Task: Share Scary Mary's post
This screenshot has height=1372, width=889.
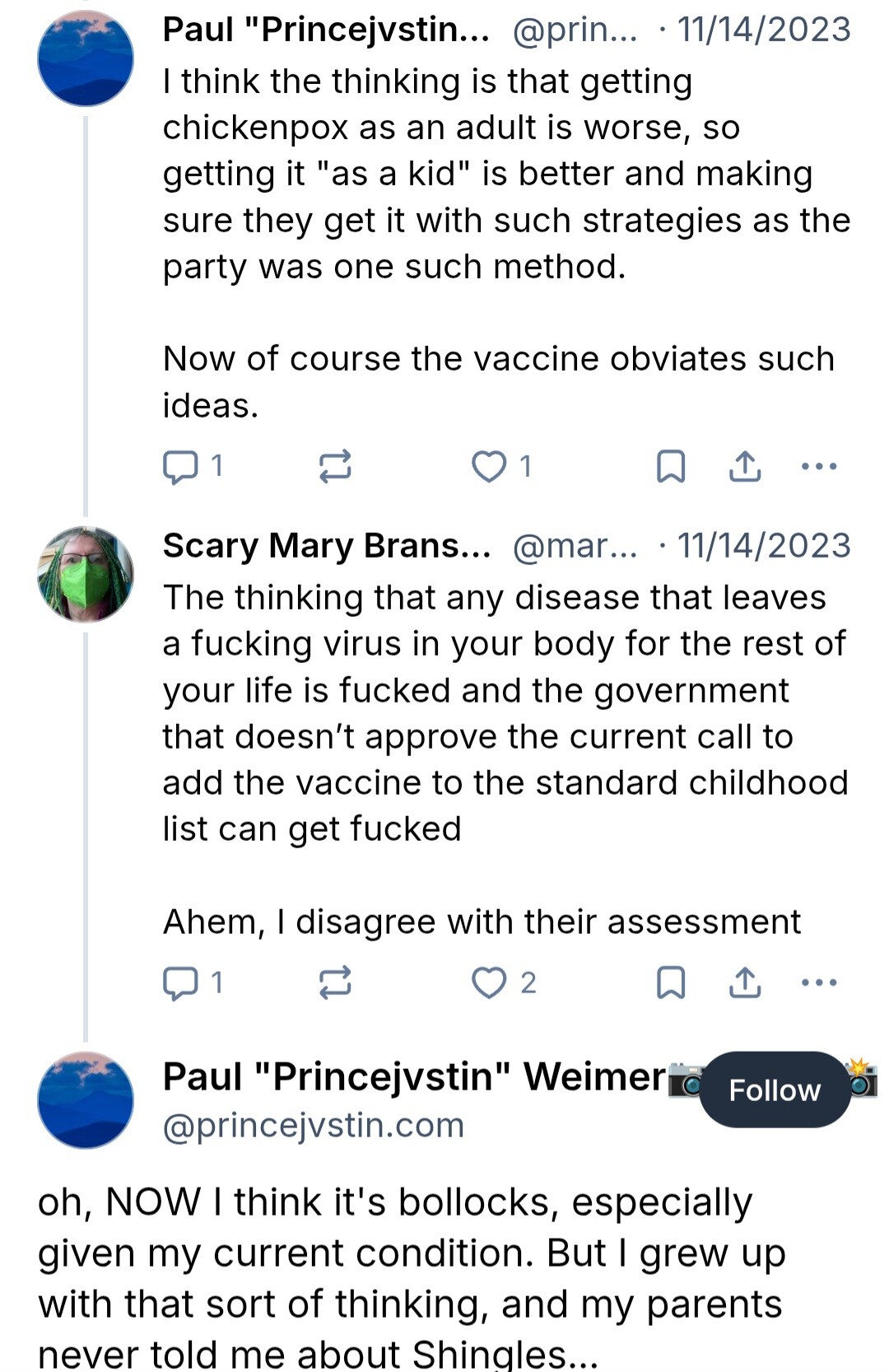Action: point(745,982)
